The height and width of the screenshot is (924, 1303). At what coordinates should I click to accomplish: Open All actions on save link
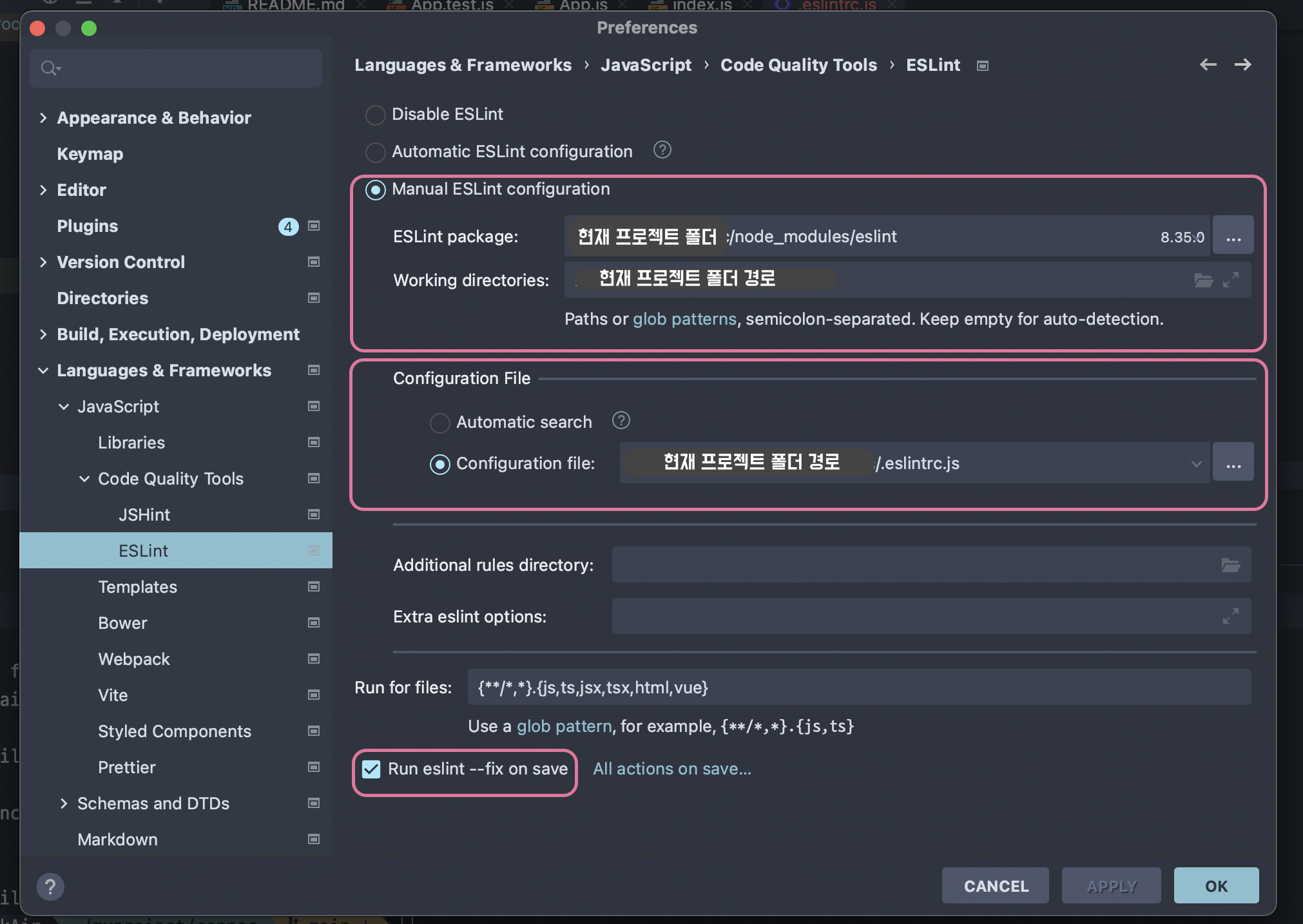671,769
